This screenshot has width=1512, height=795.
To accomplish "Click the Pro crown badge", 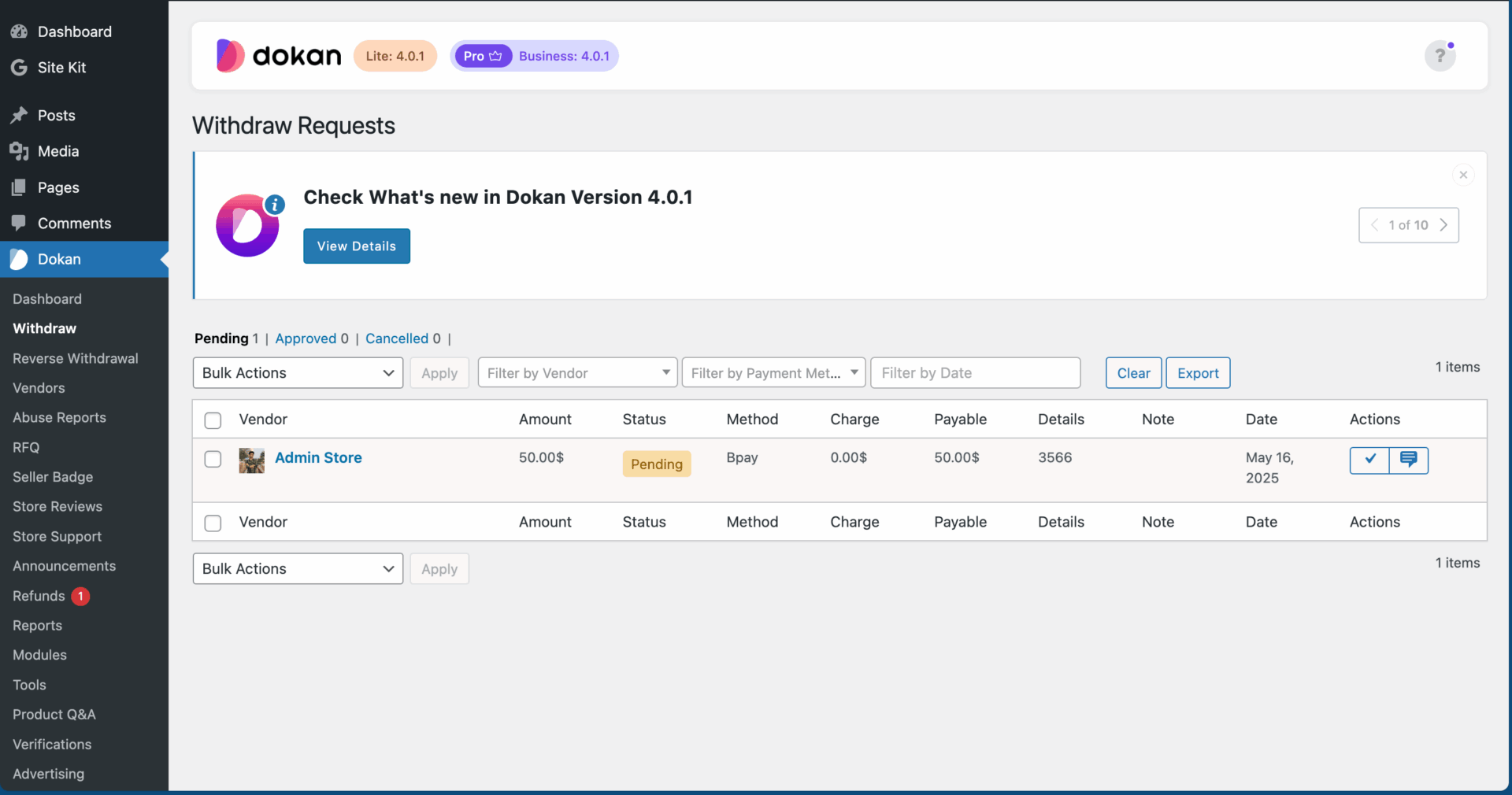I will tap(484, 56).
